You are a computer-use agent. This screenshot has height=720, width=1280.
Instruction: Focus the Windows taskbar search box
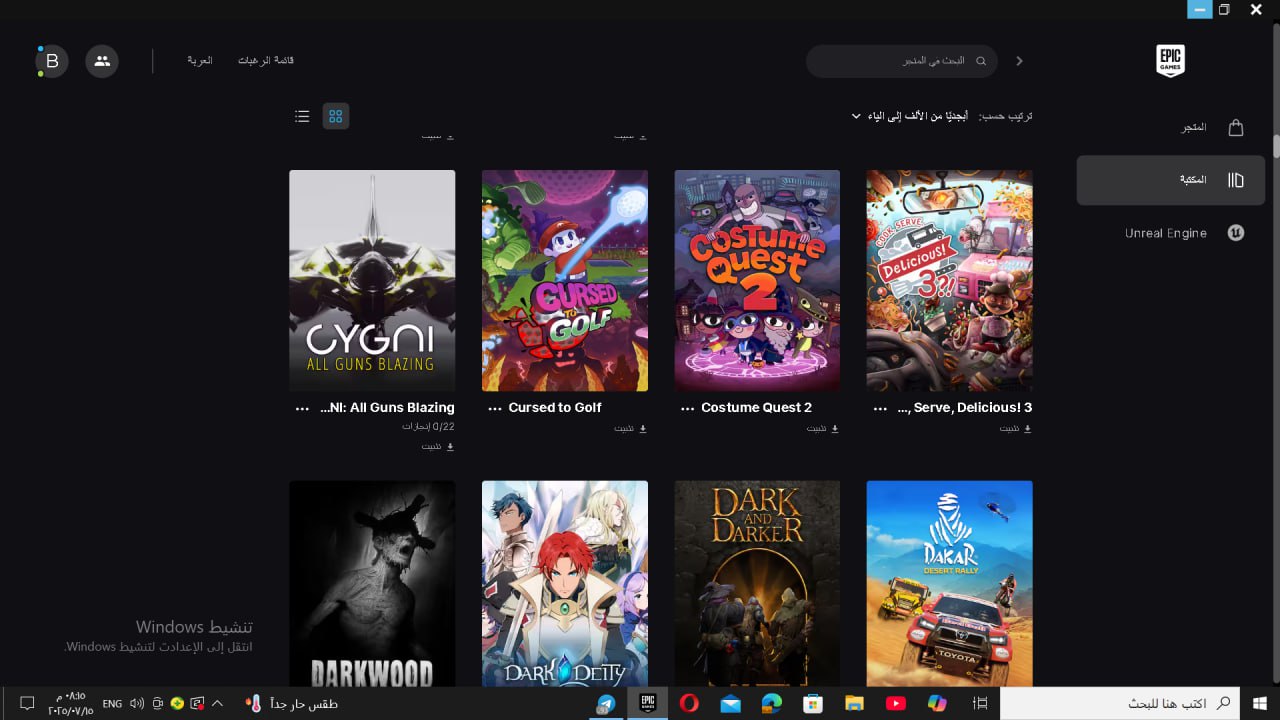tap(1120, 703)
